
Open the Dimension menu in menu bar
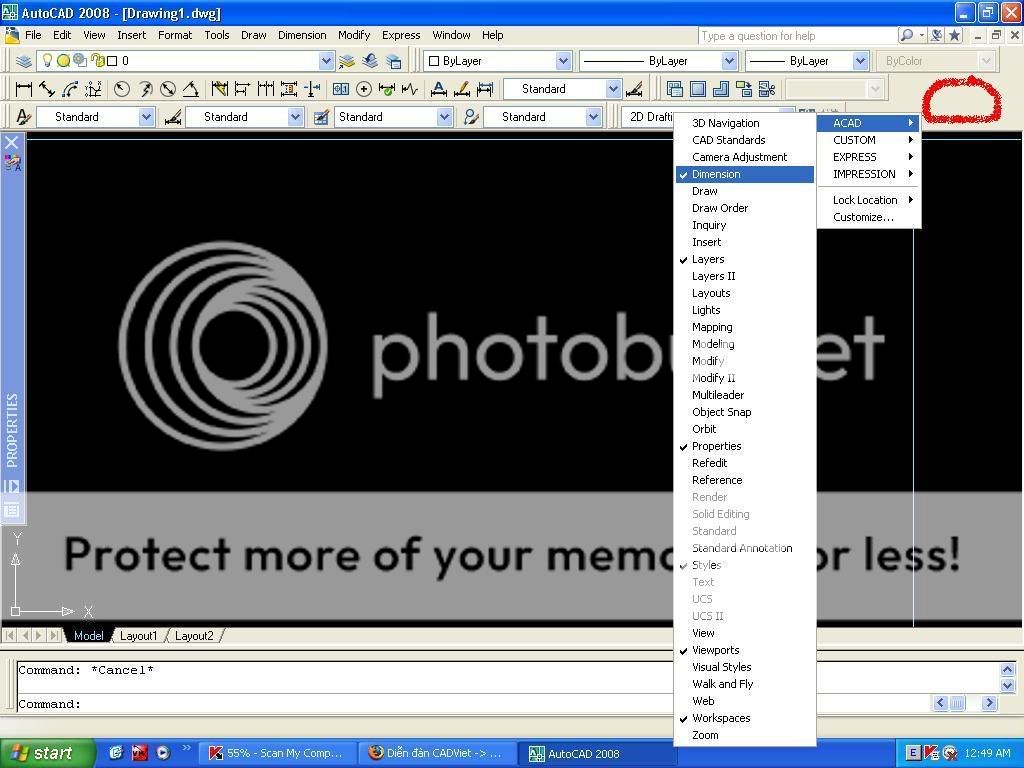(302, 35)
